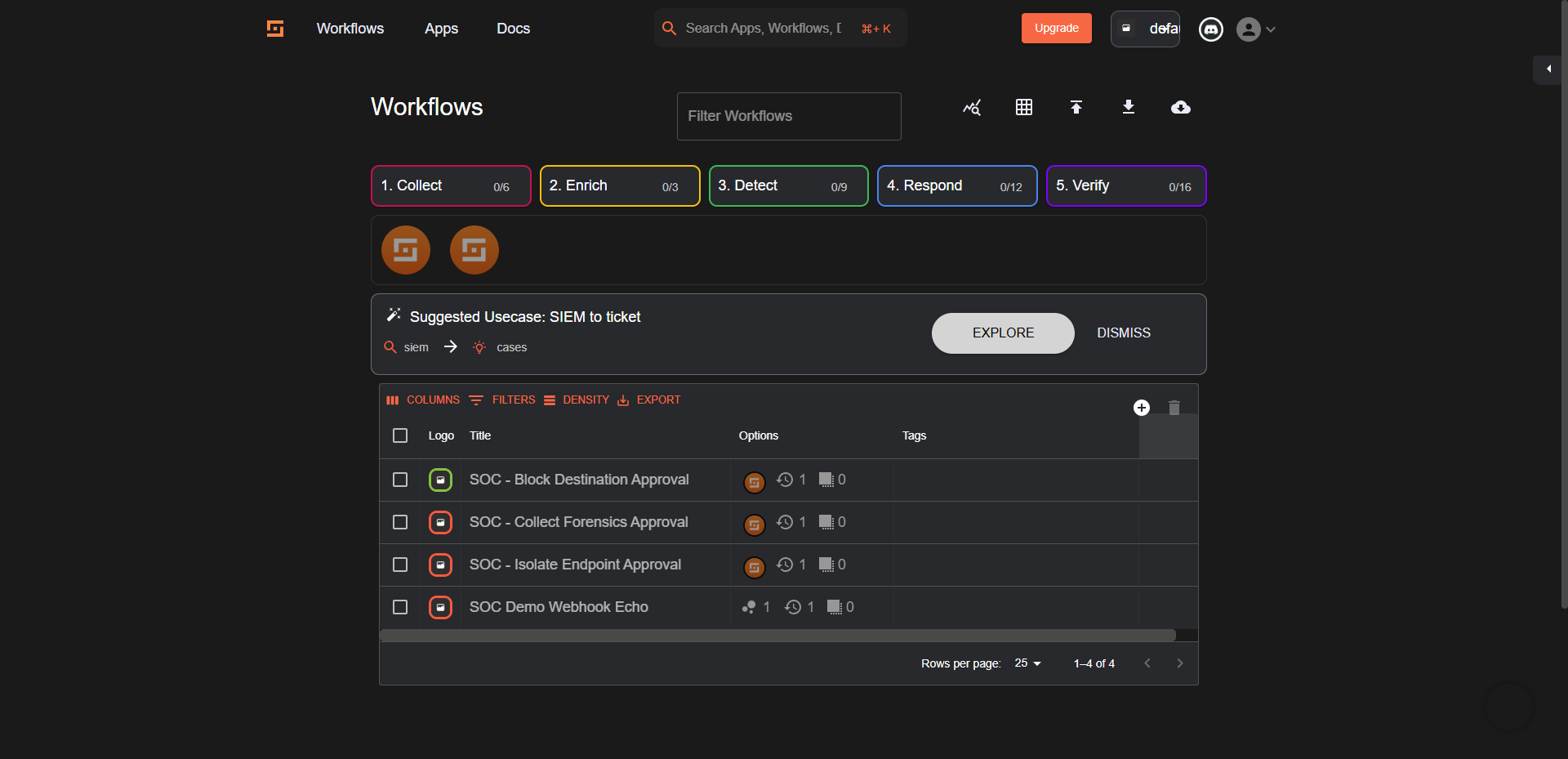Click app icon in Block Destination Approval options
Image resolution: width=1568 pixels, height=759 pixels.
tap(755, 482)
